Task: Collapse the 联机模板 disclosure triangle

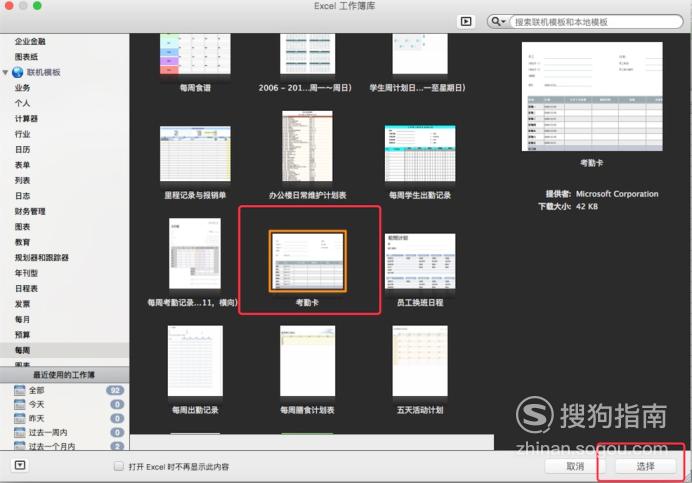Action: tap(5, 72)
